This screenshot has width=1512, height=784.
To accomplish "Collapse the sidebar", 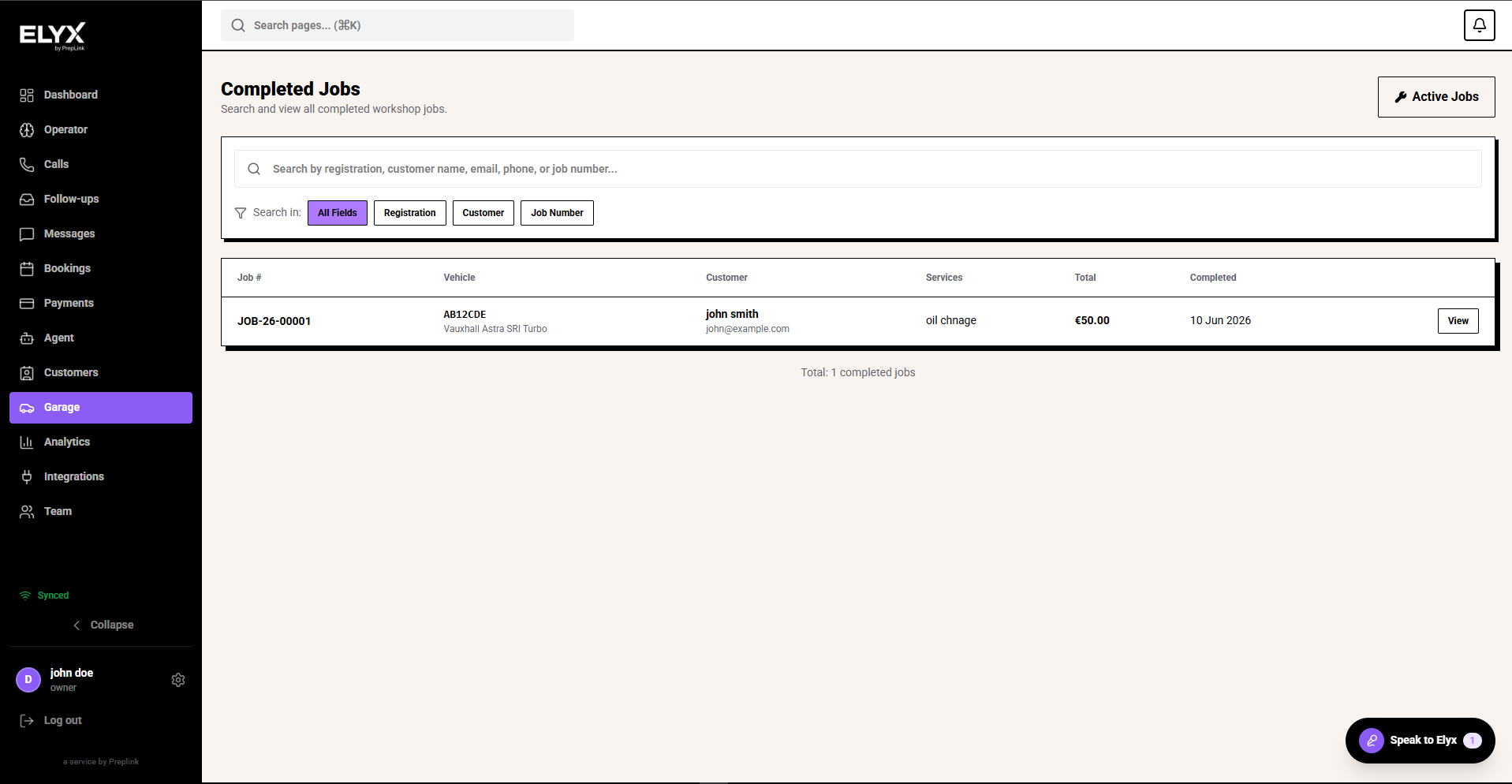I will 103,625.
